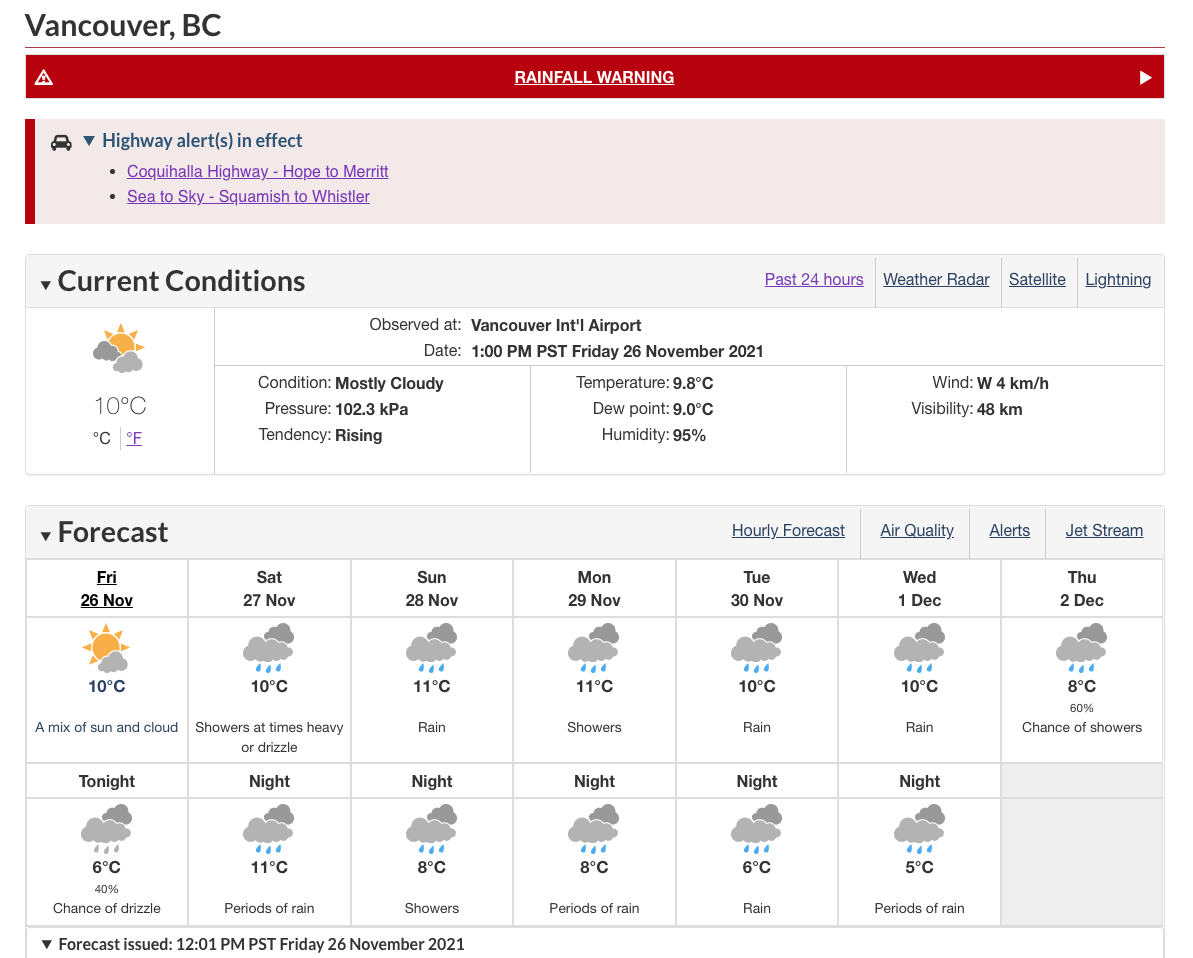The width and height of the screenshot is (1193, 958).
Task: Expand the Forecast issued details
Action: [x=46, y=944]
